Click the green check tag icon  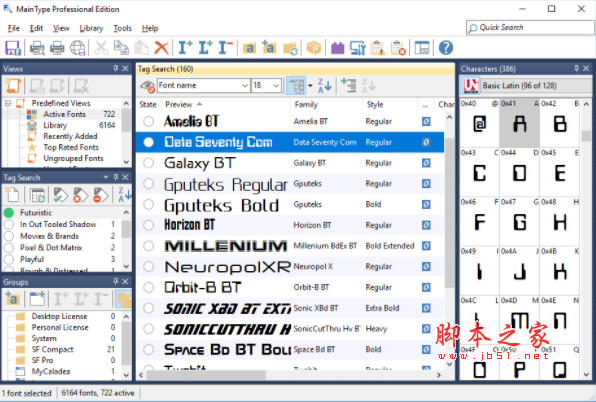(60, 195)
